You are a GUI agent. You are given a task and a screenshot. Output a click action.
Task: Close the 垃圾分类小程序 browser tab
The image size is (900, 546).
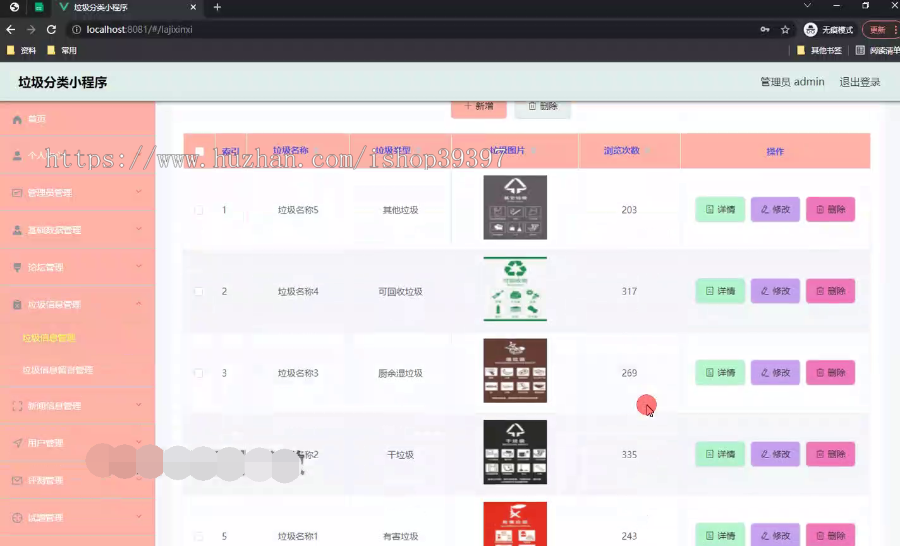click(x=193, y=7)
